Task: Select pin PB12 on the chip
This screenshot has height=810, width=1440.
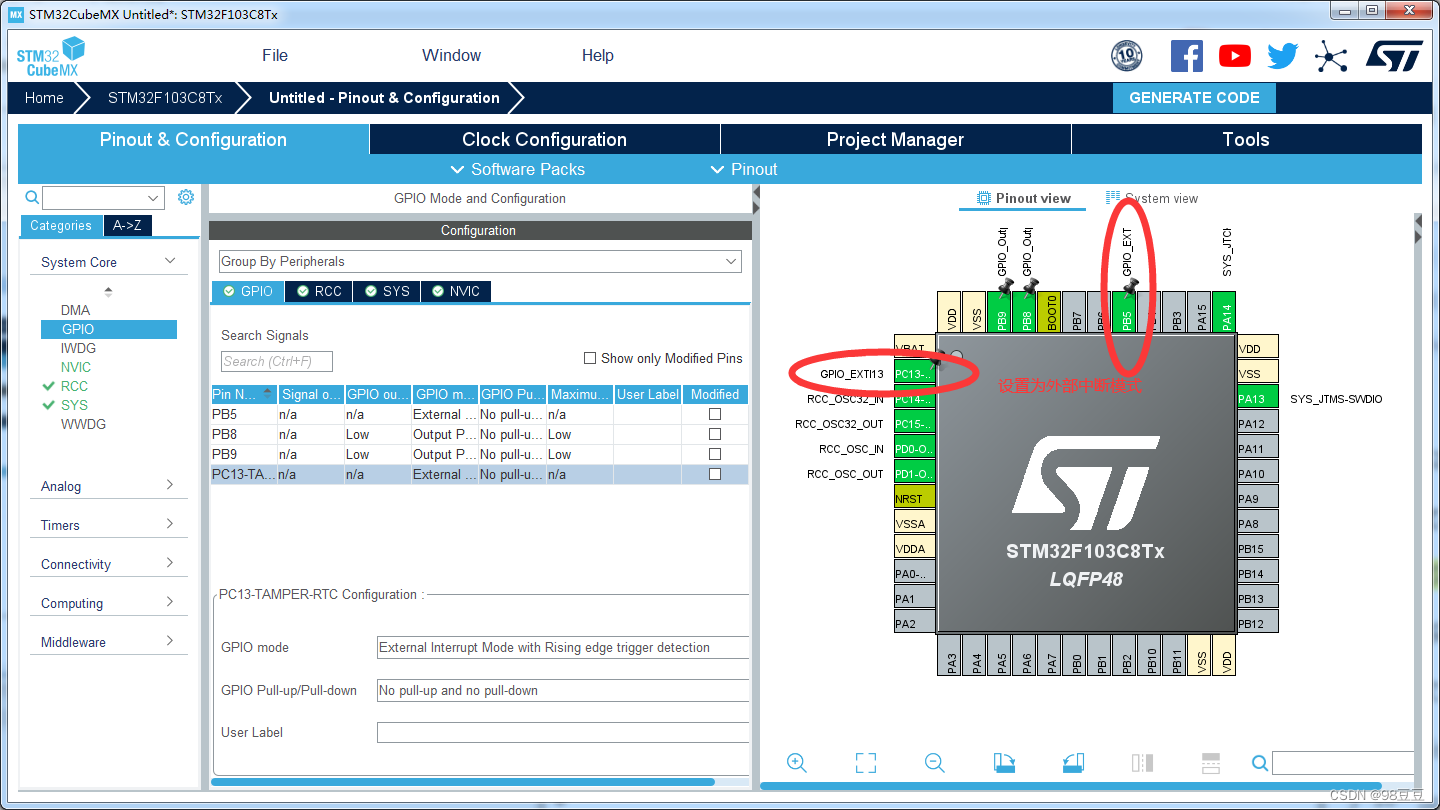Action: coord(1257,623)
